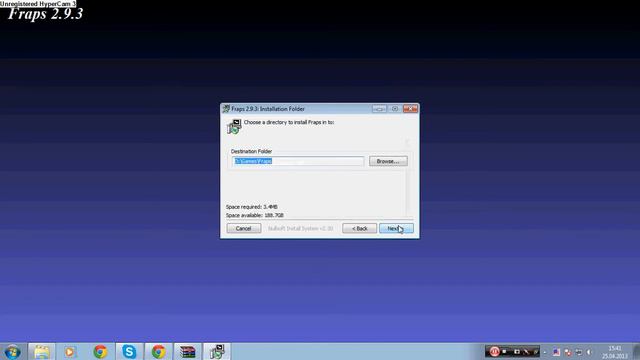
Task: Click the Next button in the Fraps installer
Action: (396, 228)
